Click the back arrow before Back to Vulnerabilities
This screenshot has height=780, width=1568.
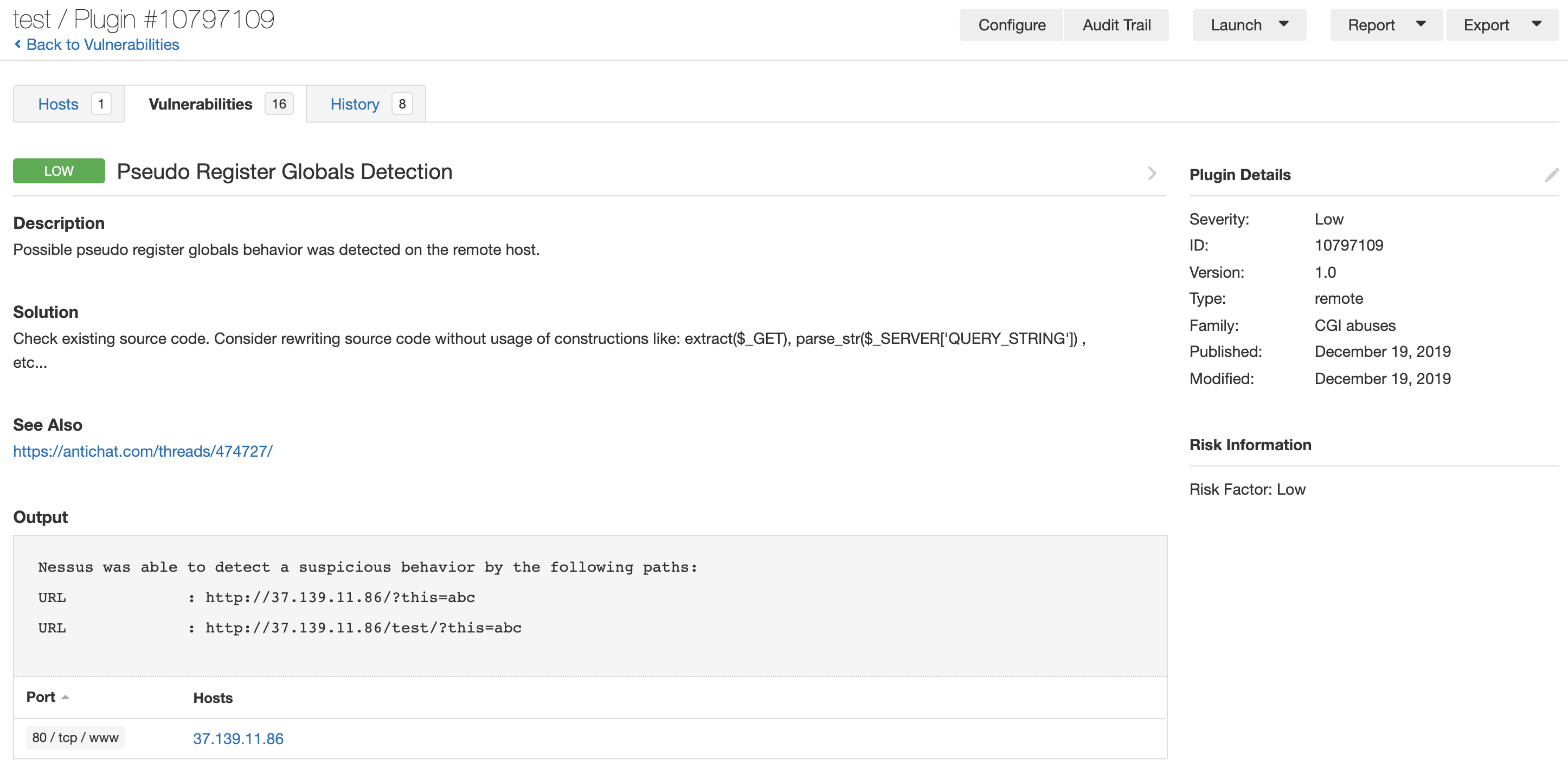18,44
